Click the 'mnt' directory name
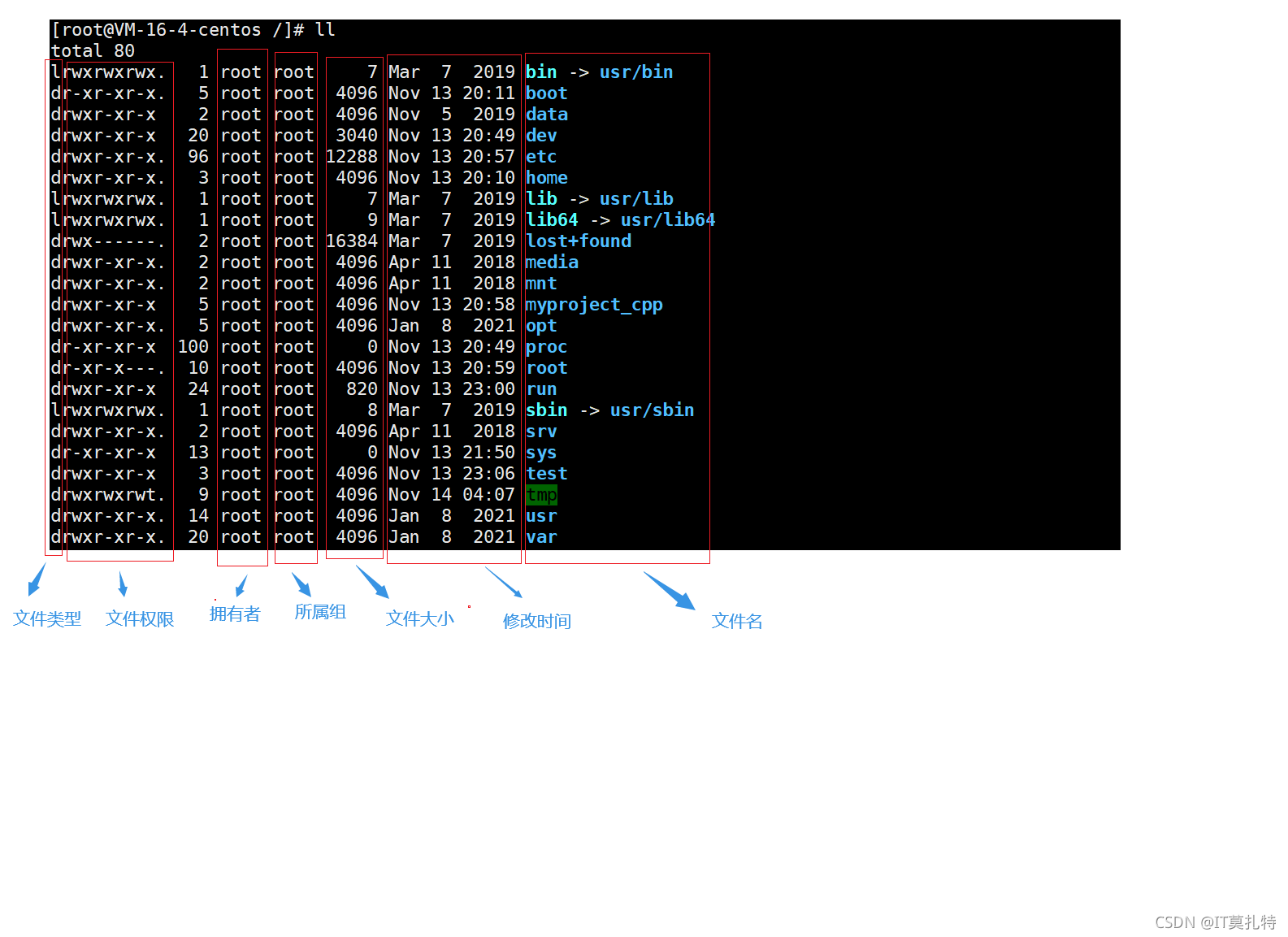This screenshot has width=1288, height=937. click(x=541, y=284)
